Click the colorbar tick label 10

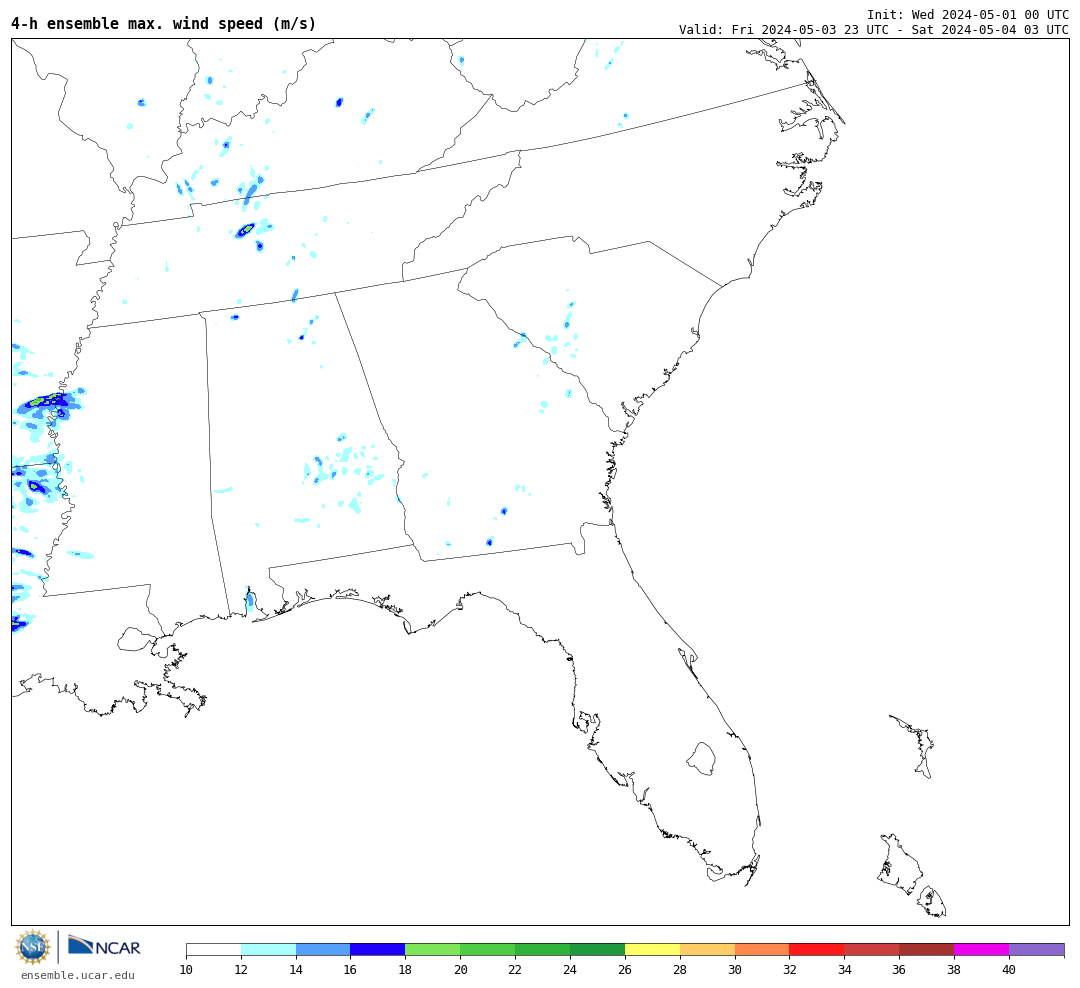[186, 969]
